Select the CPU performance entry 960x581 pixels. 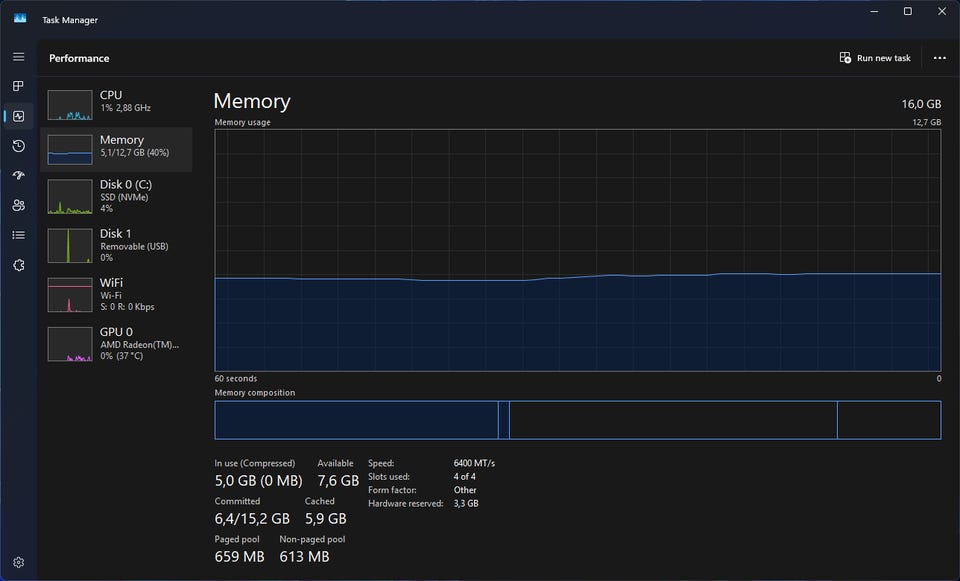pos(116,104)
